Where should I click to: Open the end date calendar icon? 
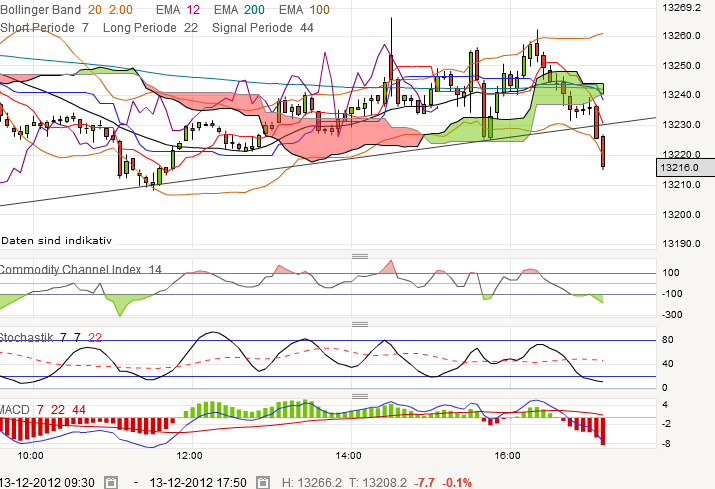(x=262, y=482)
